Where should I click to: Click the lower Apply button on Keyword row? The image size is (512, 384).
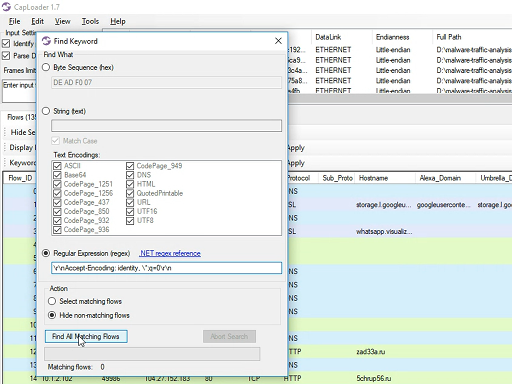click(296, 163)
